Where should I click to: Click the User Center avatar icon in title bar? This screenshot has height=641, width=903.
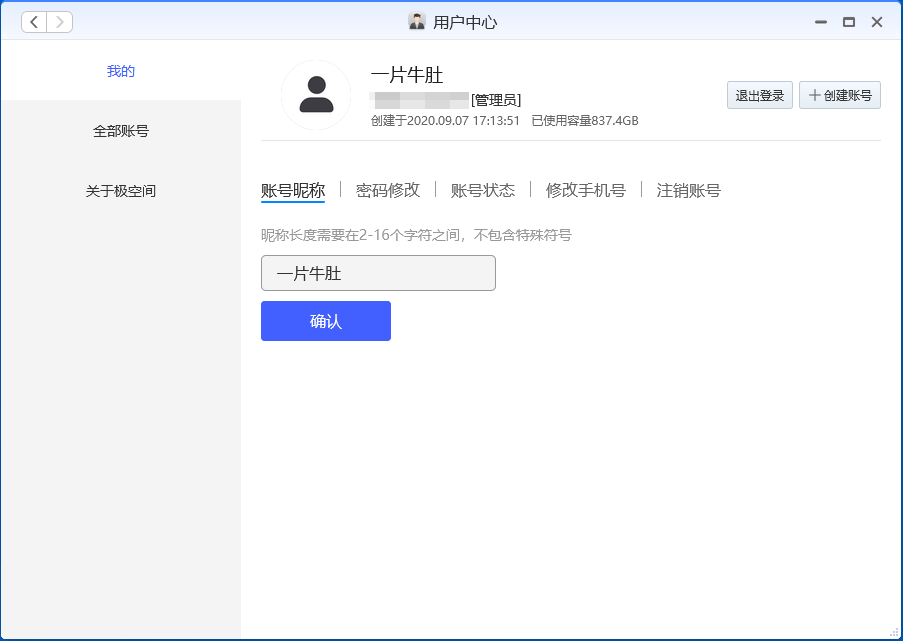point(417,21)
